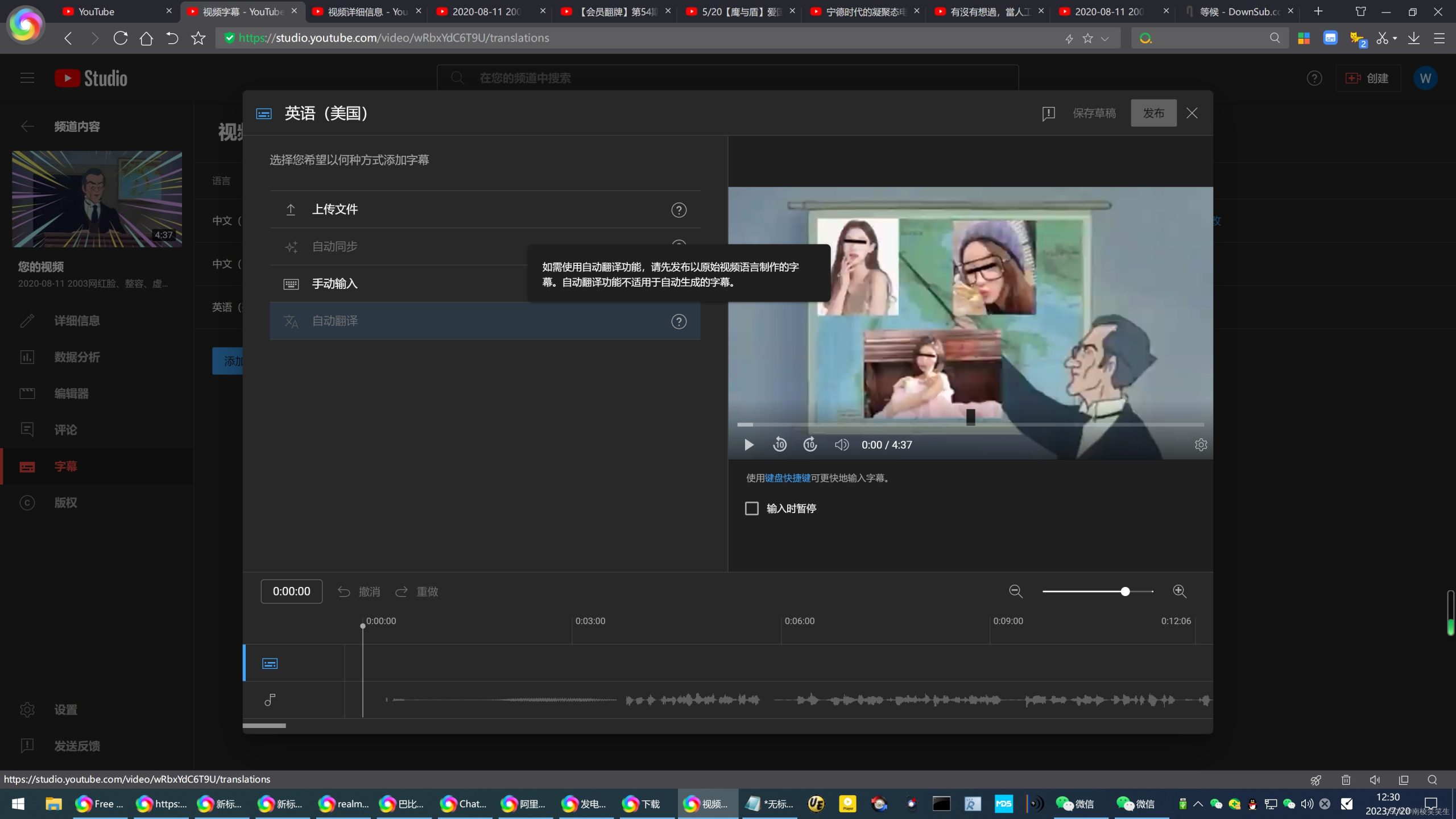
Task: Zoom in the subtitle timeline
Action: (1180, 591)
